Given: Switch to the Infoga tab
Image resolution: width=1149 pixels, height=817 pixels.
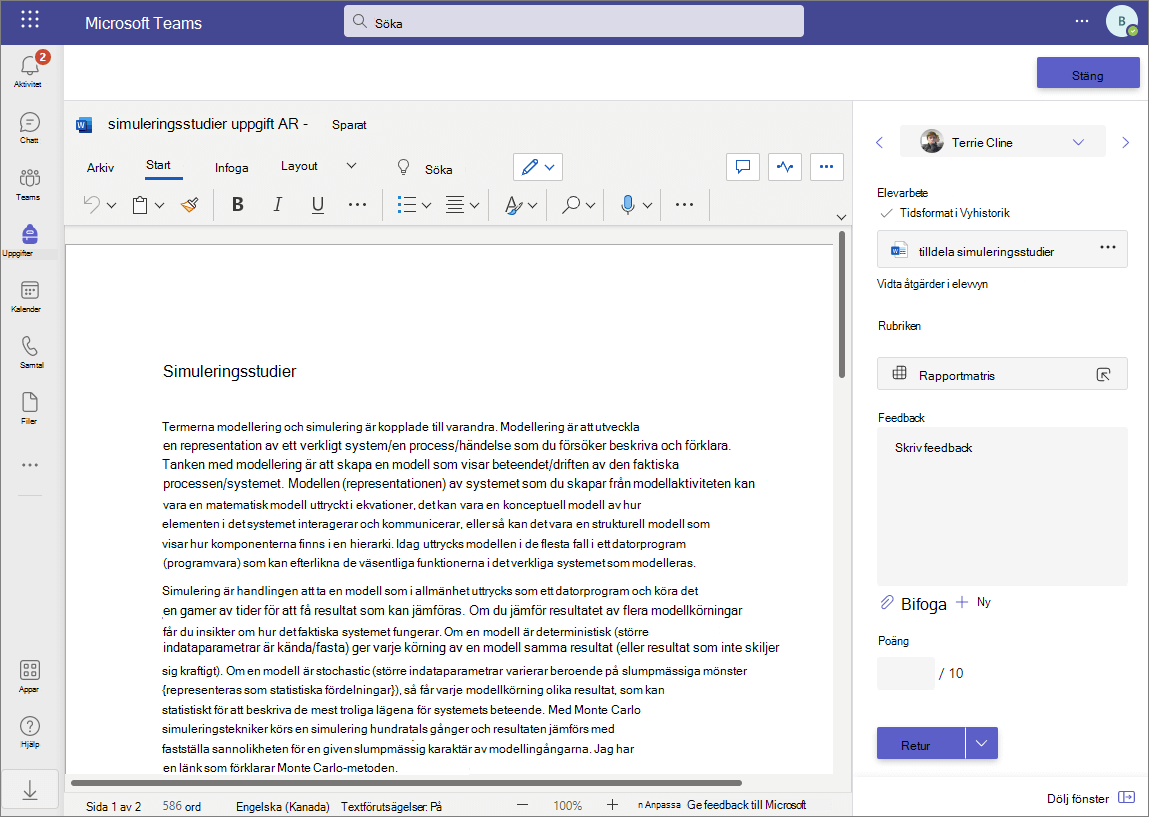Looking at the screenshot, I should coord(232,168).
